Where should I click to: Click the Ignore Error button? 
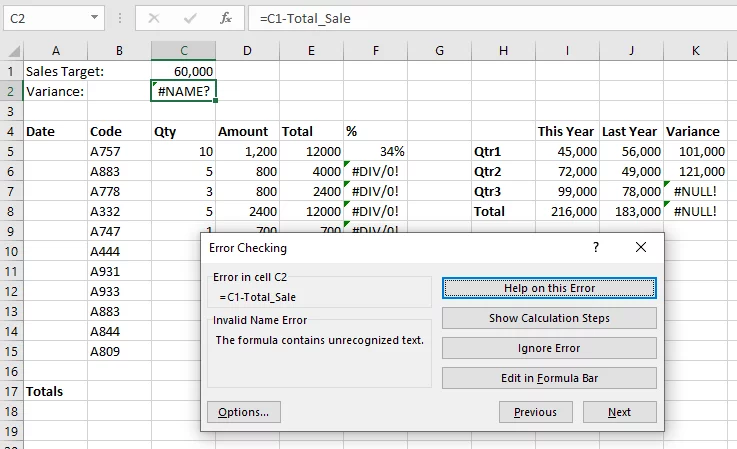pos(549,348)
